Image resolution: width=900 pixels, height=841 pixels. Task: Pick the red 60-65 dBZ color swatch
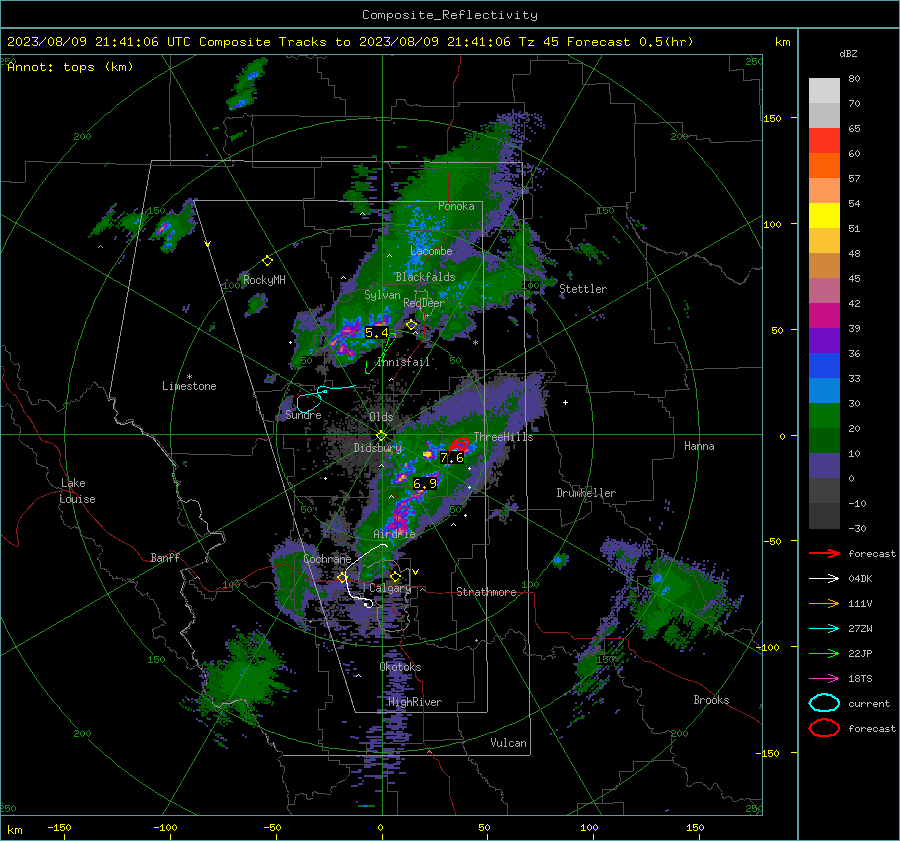pyautogui.click(x=824, y=141)
